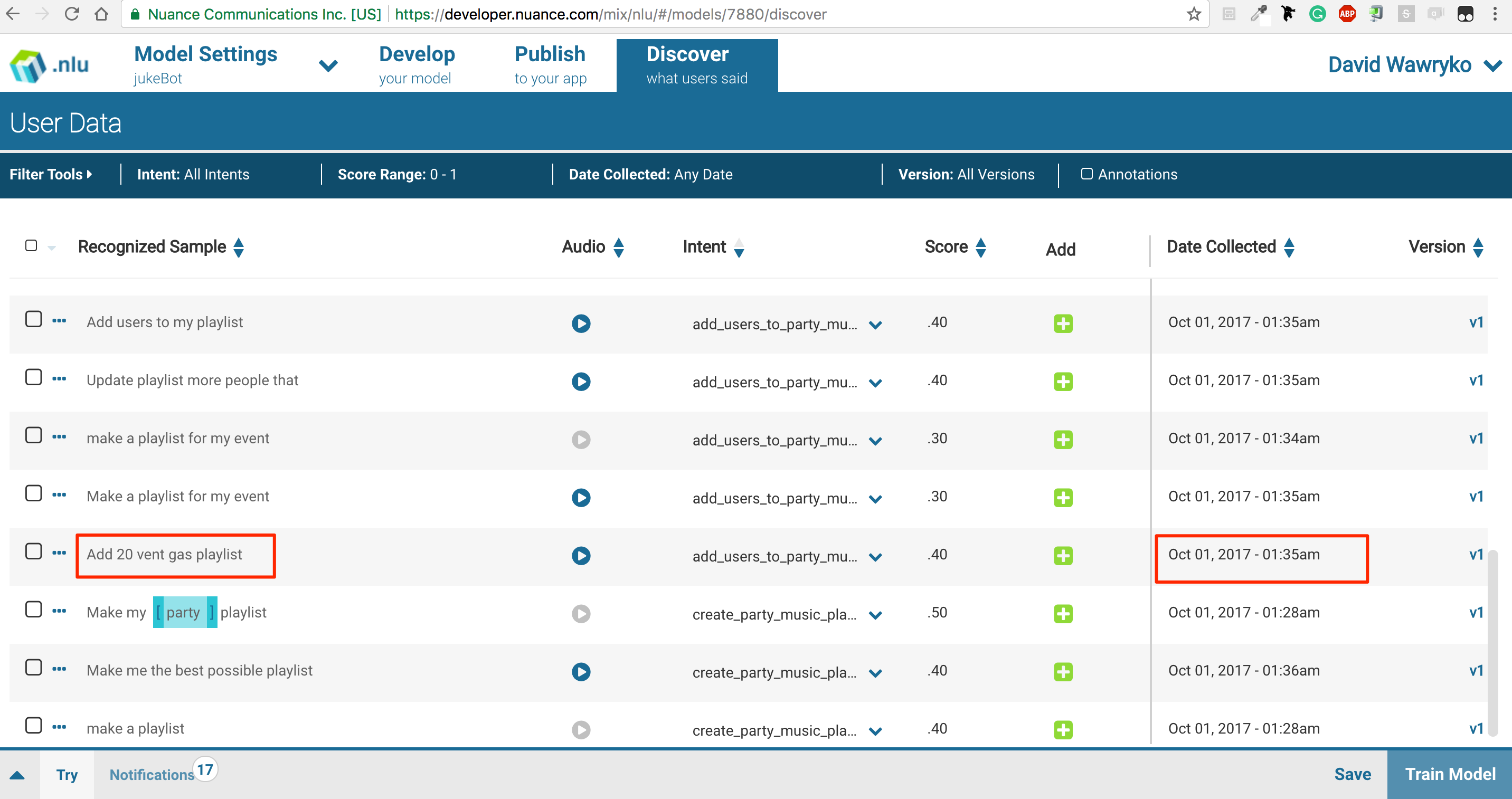Viewport: 1512px width, 799px height.
Task: Click the browser reload icon
Action: click(72, 14)
